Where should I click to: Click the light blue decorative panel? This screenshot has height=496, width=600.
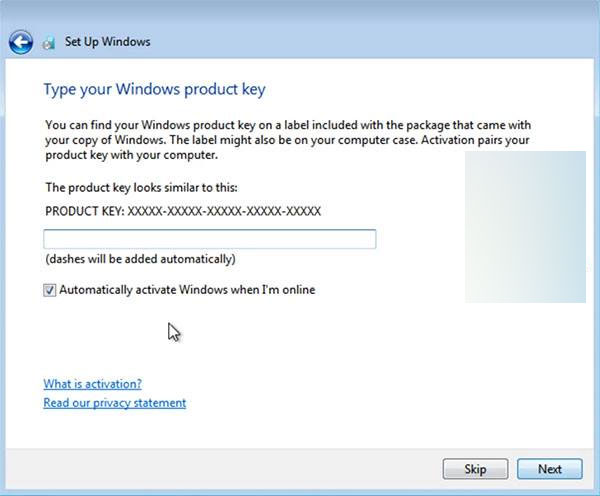point(525,226)
